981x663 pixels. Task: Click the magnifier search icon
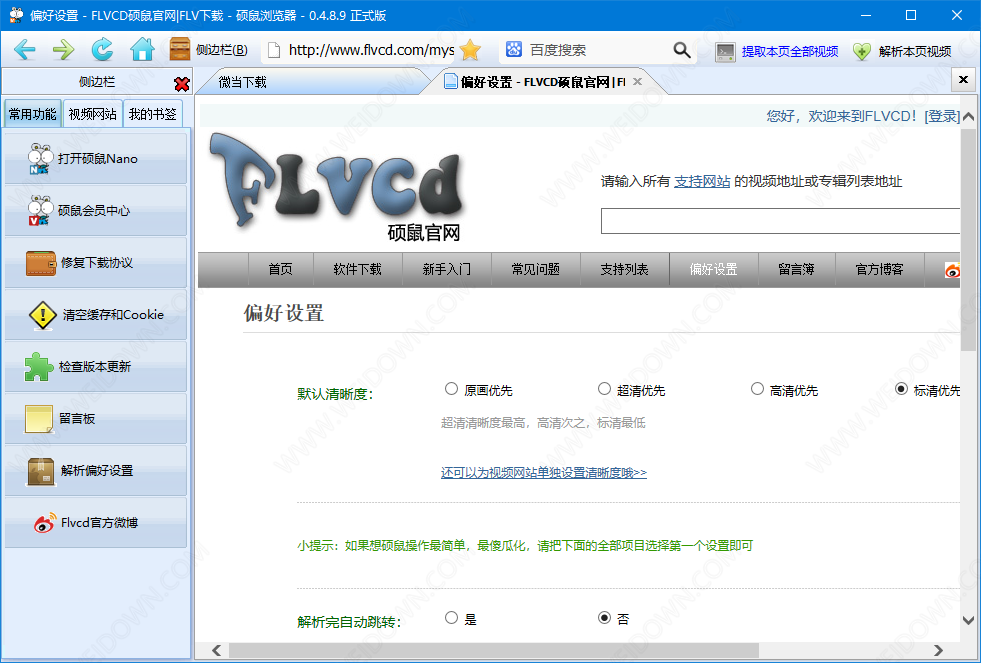click(682, 50)
